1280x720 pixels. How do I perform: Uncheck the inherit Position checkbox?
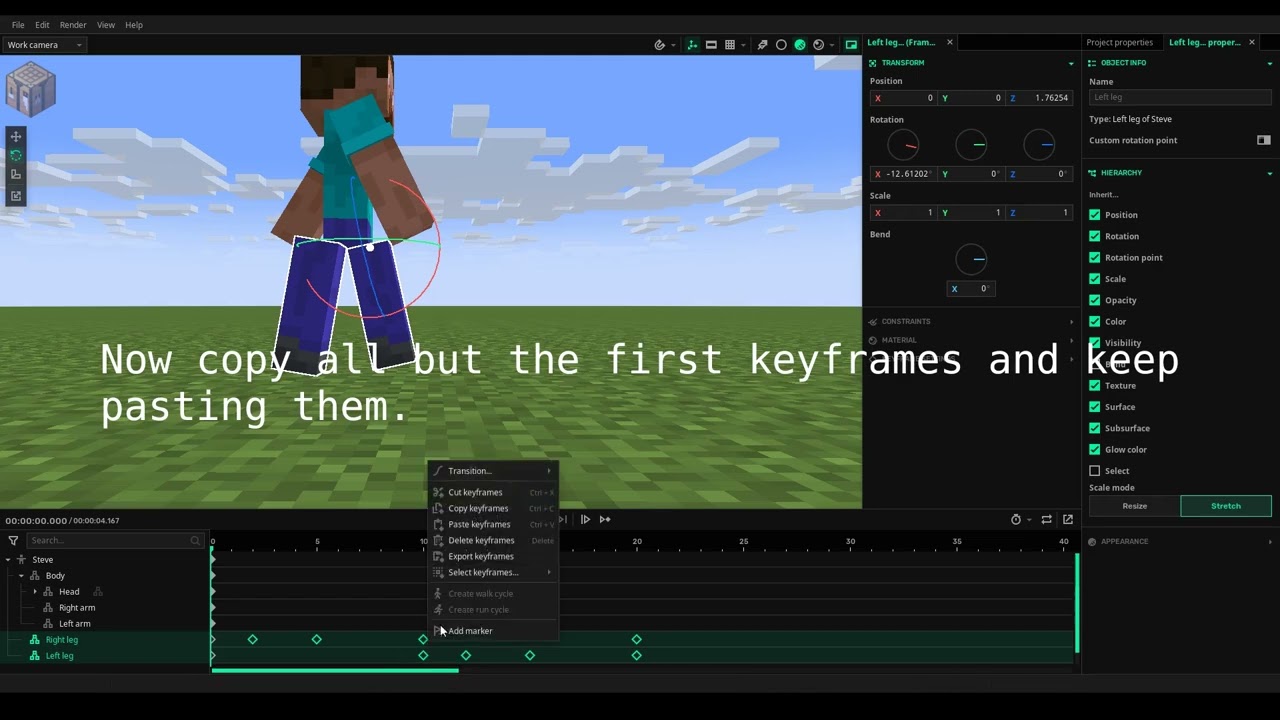tap(1094, 215)
